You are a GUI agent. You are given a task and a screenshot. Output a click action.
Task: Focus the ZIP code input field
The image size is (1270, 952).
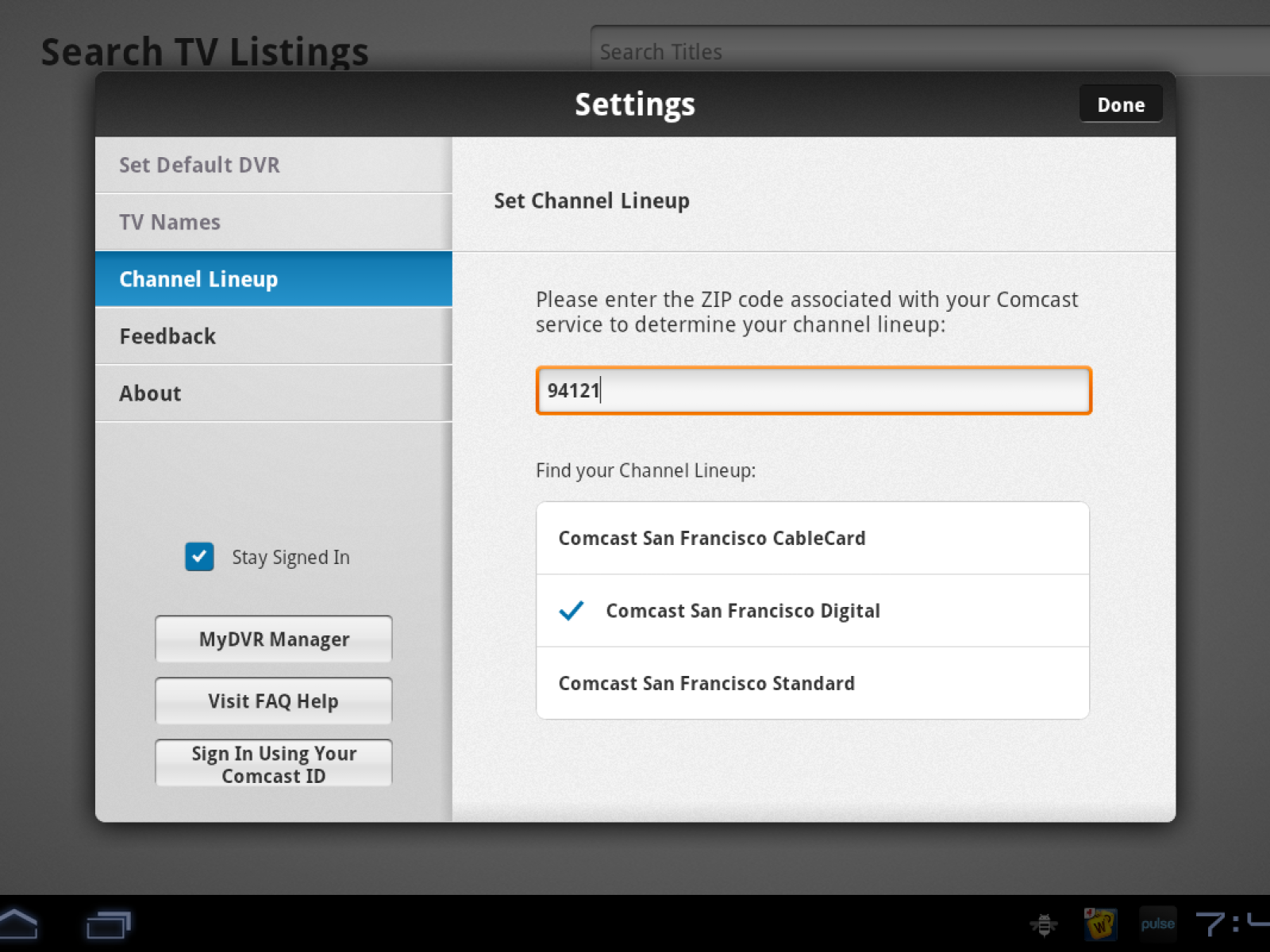[814, 390]
